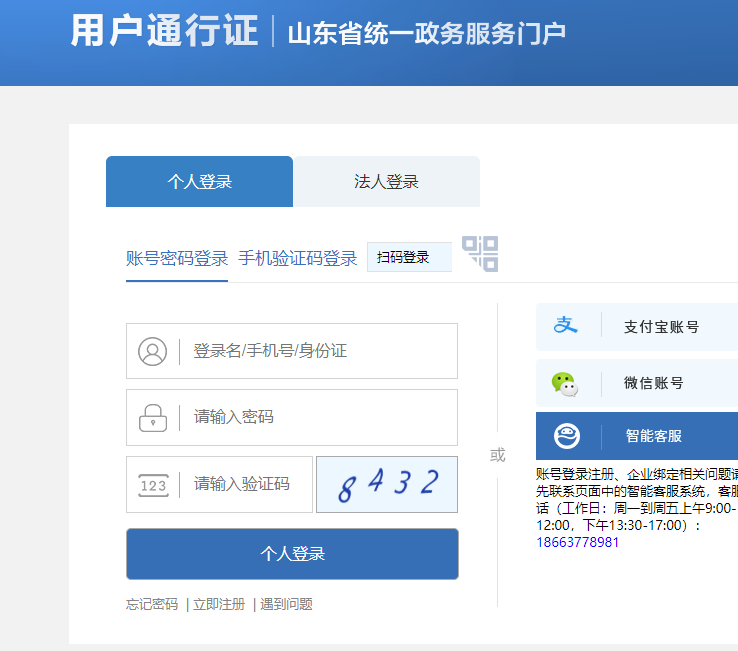Click the smart customer service robot icon
This screenshot has height=651, width=738.
point(566,436)
